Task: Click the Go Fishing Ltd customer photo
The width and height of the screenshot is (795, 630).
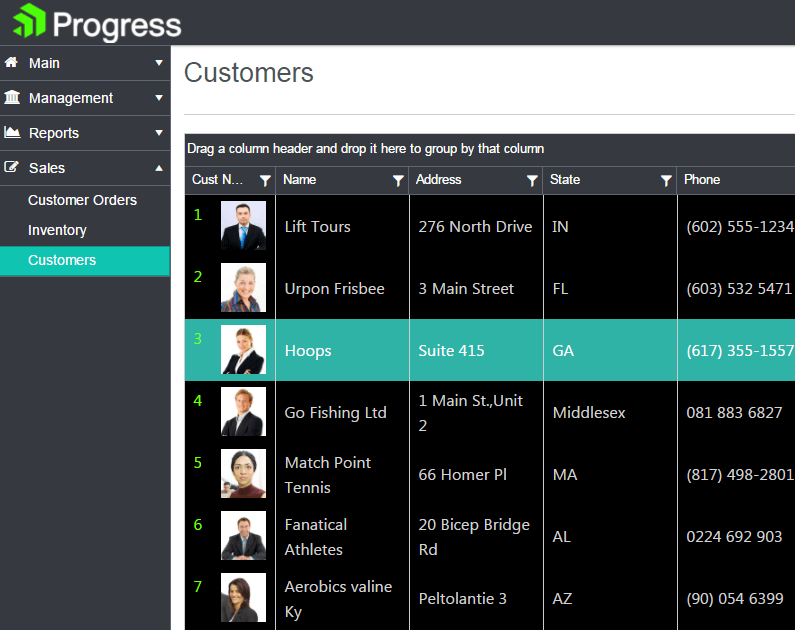Action: click(x=243, y=412)
